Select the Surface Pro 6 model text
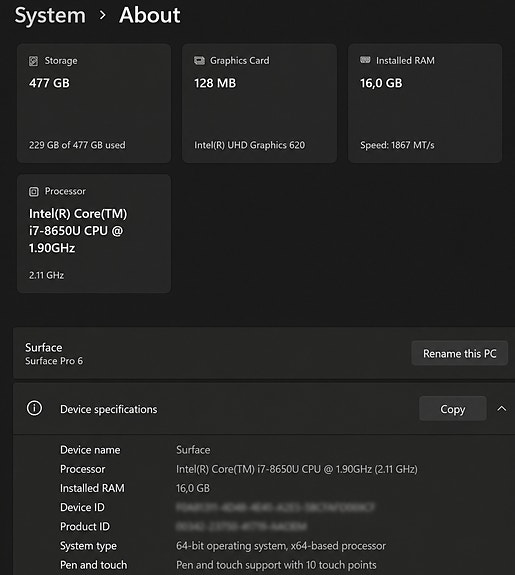The height and width of the screenshot is (575, 515). [x=54, y=361]
